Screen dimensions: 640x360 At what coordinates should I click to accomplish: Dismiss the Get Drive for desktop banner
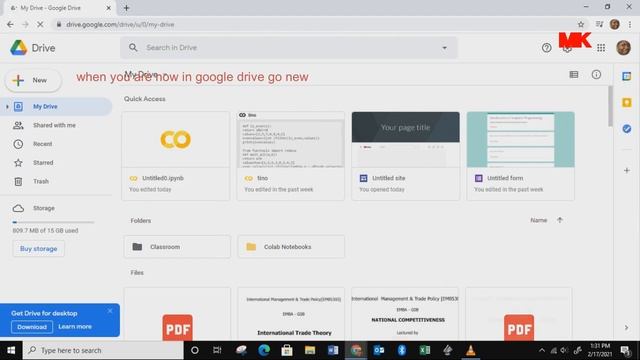(110, 311)
